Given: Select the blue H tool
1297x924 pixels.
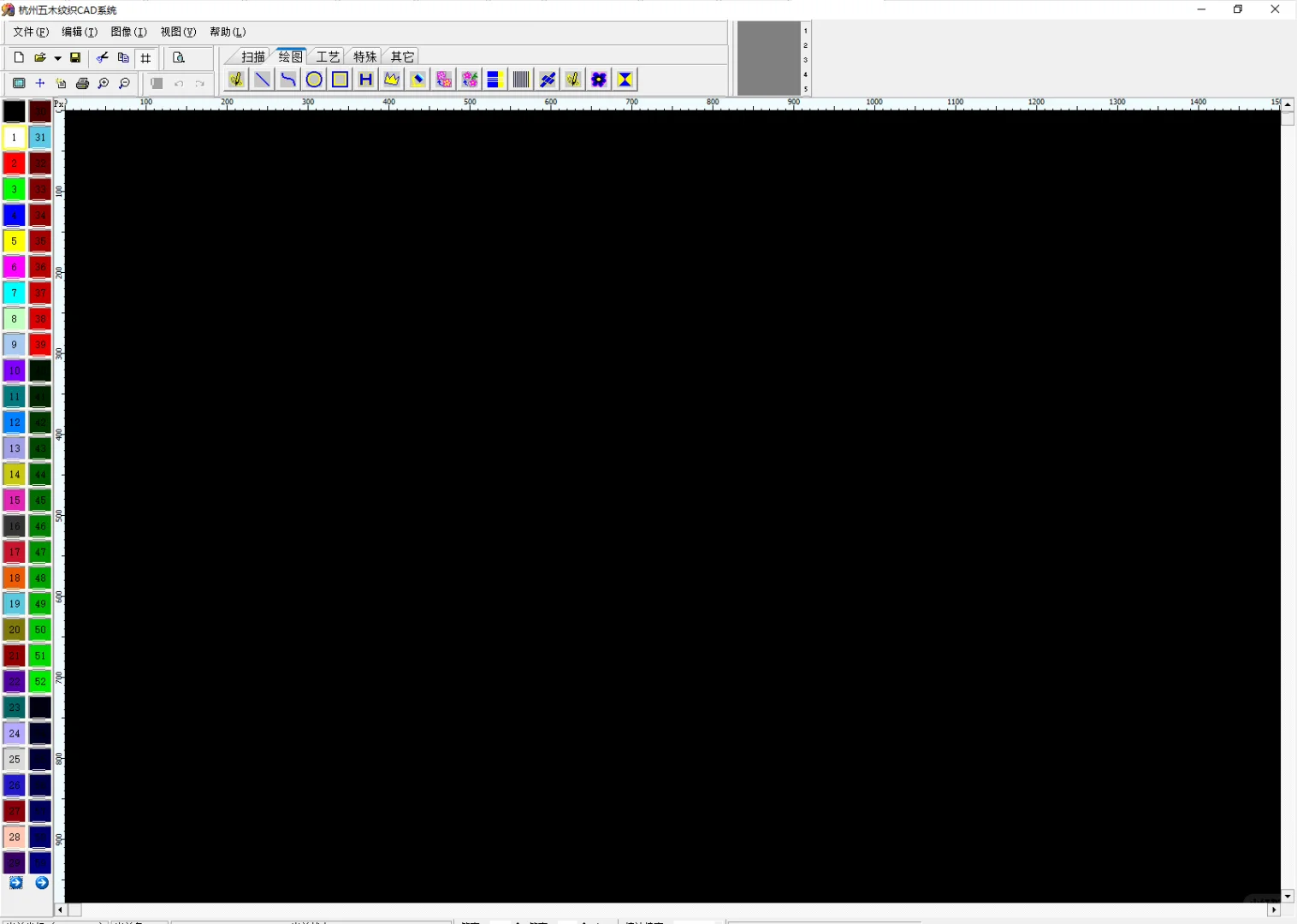Looking at the screenshot, I should coord(366,80).
